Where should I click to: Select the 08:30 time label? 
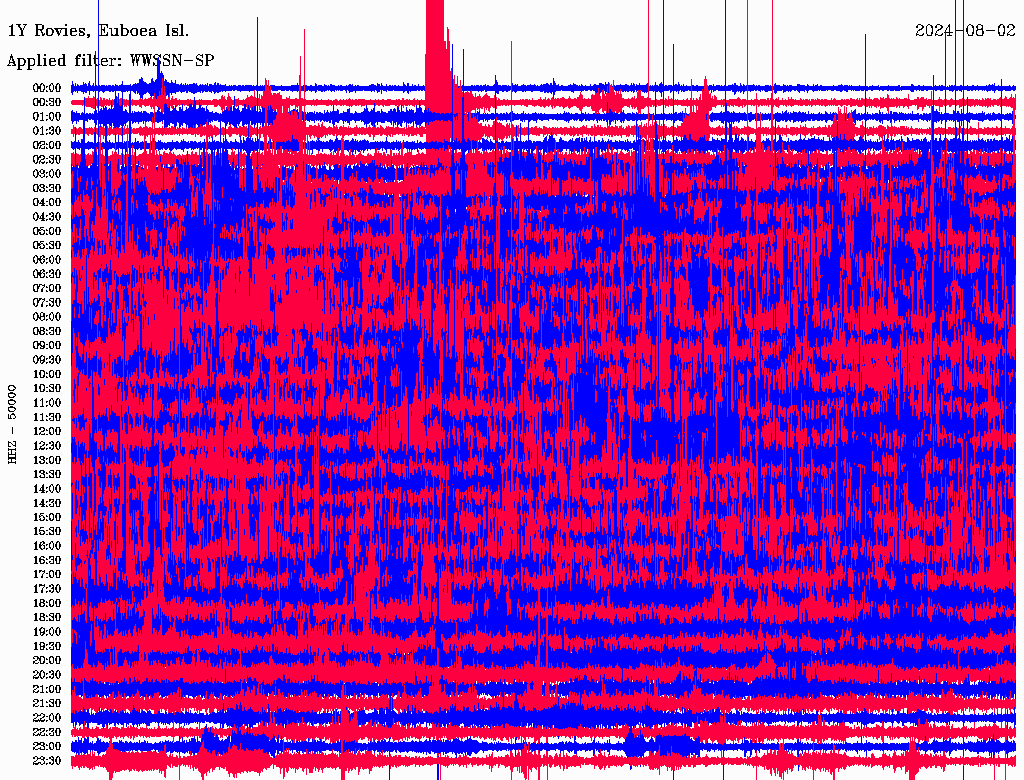click(x=47, y=331)
